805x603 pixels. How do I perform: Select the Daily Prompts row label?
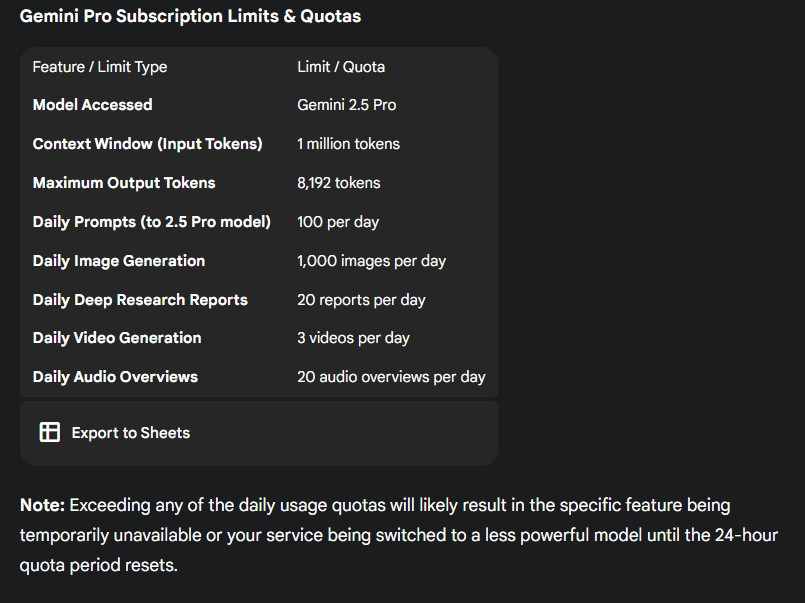pyautogui.click(x=152, y=222)
